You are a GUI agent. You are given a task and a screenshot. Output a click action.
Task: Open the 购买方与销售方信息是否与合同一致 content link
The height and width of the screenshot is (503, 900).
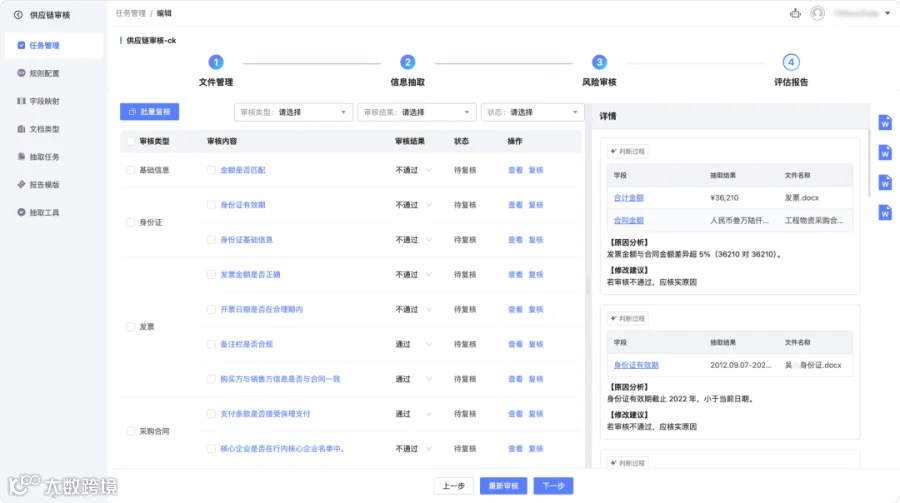click(x=280, y=379)
